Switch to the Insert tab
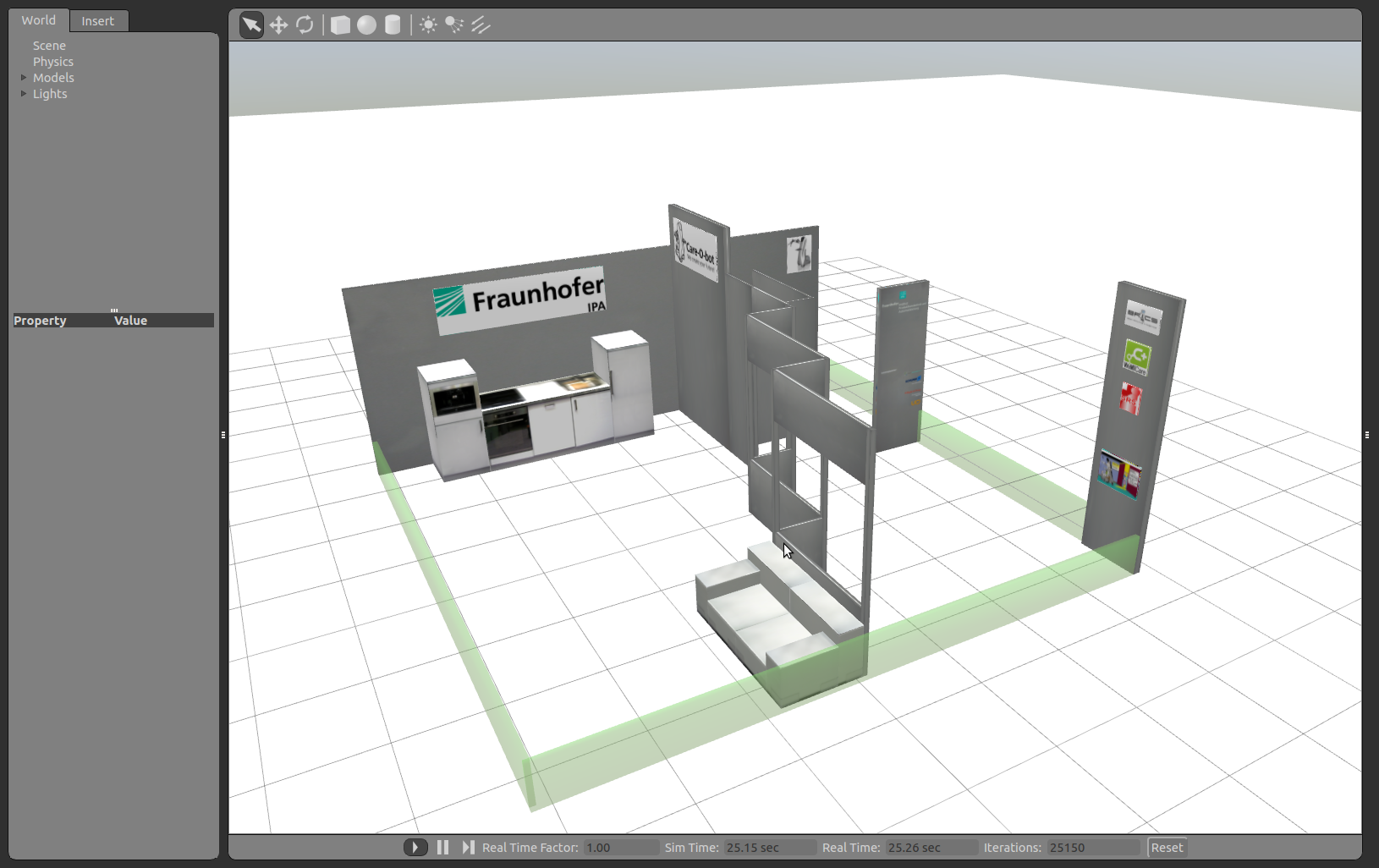The height and width of the screenshot is (868, 1379). (x=98, y=21)
